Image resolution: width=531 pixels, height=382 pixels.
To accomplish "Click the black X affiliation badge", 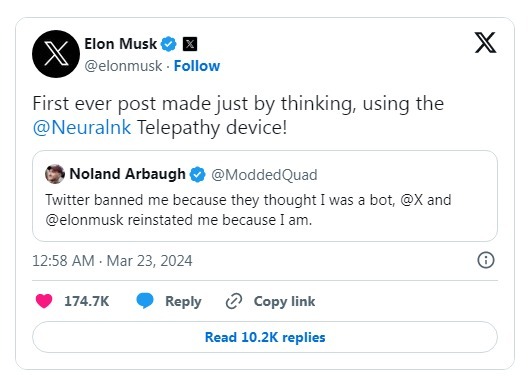I will coord(190,44).
